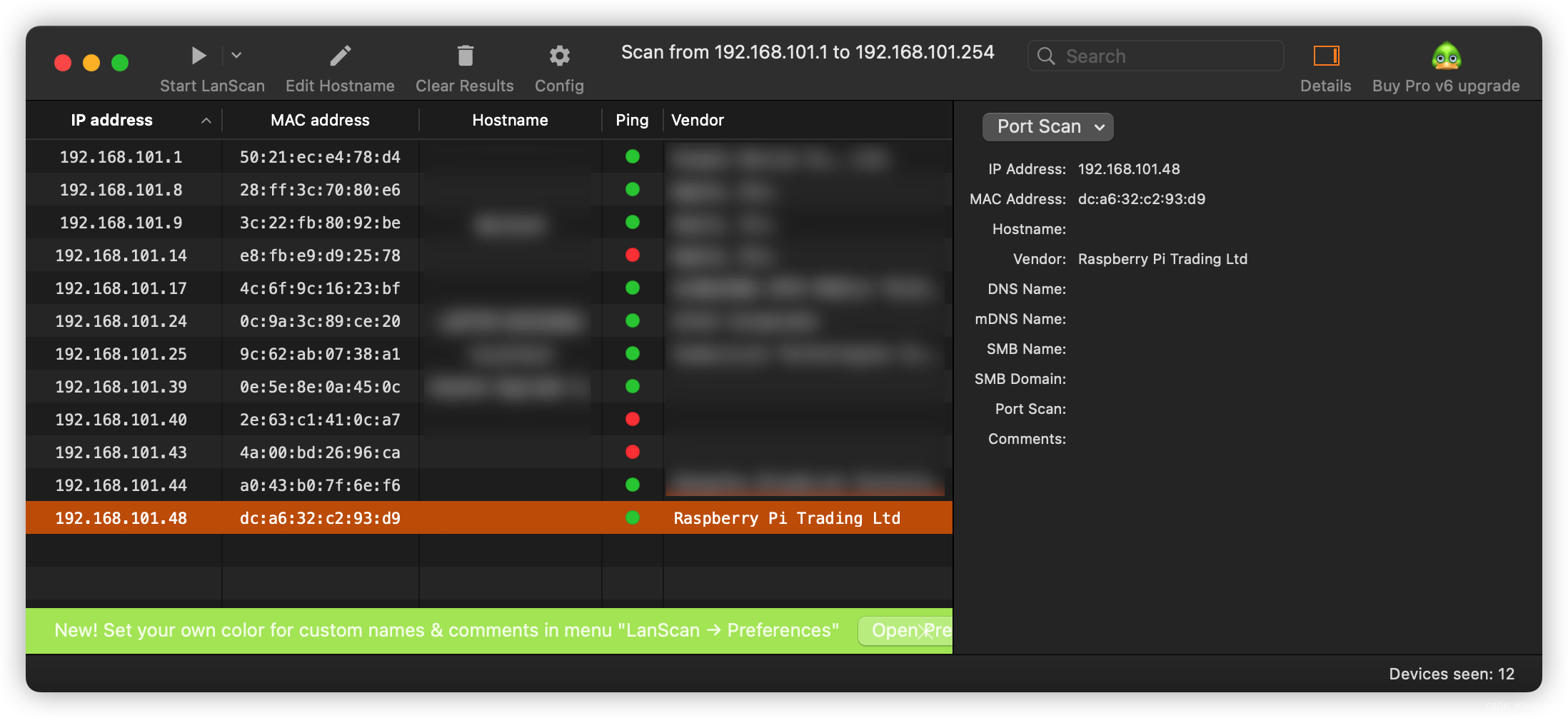The width and height of the screenshot is (1568, 718).
Task: Click the Open Preferences banner button
Action: point(906,631)
